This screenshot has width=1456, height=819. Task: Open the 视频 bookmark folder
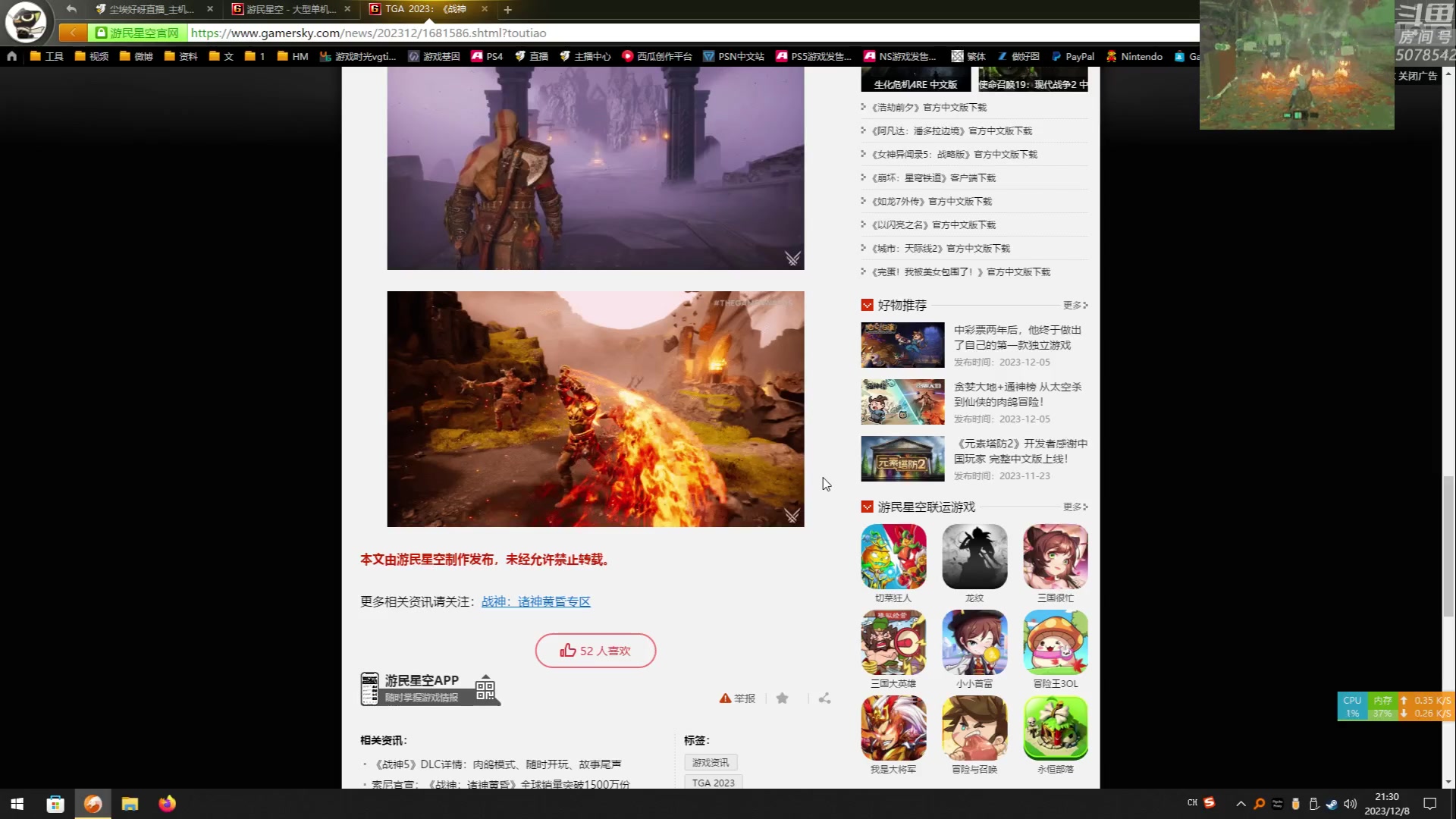click(x=91, y=56)
